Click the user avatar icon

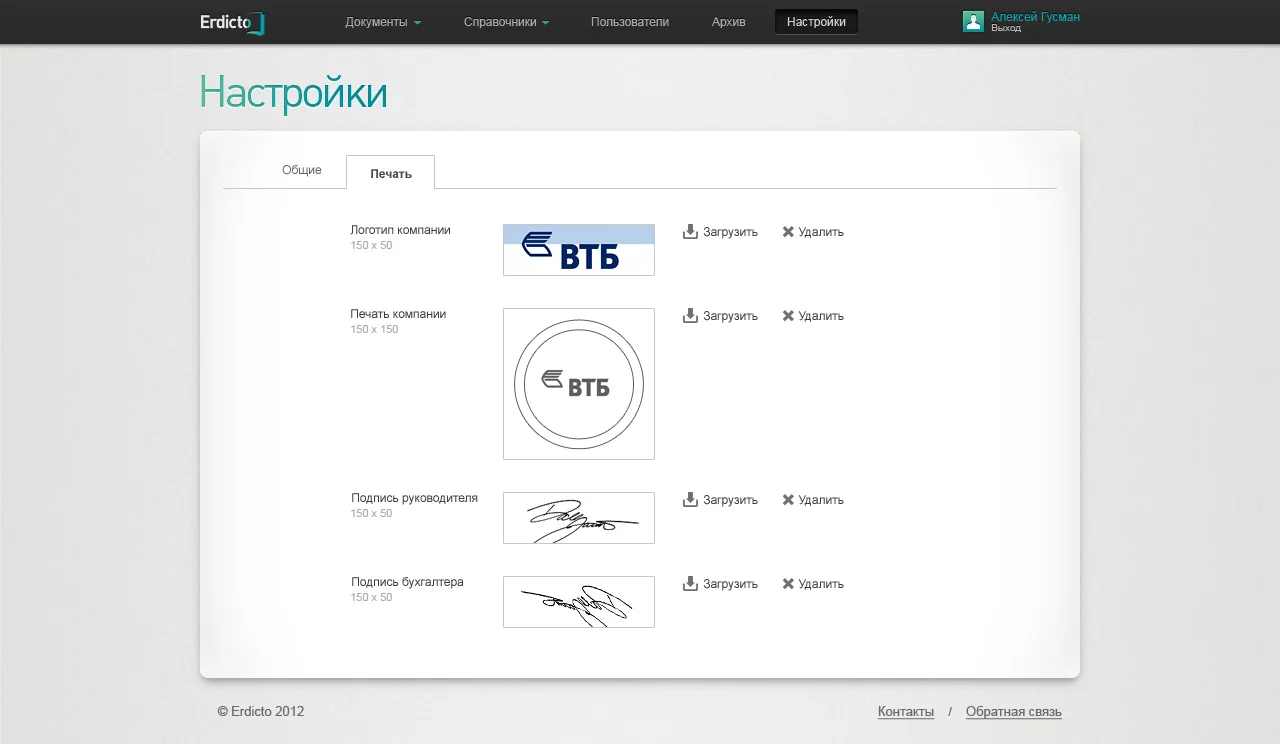[x=973, y=22]
